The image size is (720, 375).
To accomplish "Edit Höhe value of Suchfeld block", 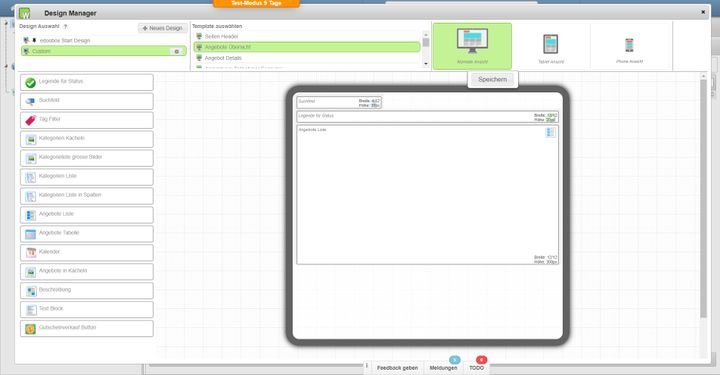I will pyautogui.click(x=375, y=105).
